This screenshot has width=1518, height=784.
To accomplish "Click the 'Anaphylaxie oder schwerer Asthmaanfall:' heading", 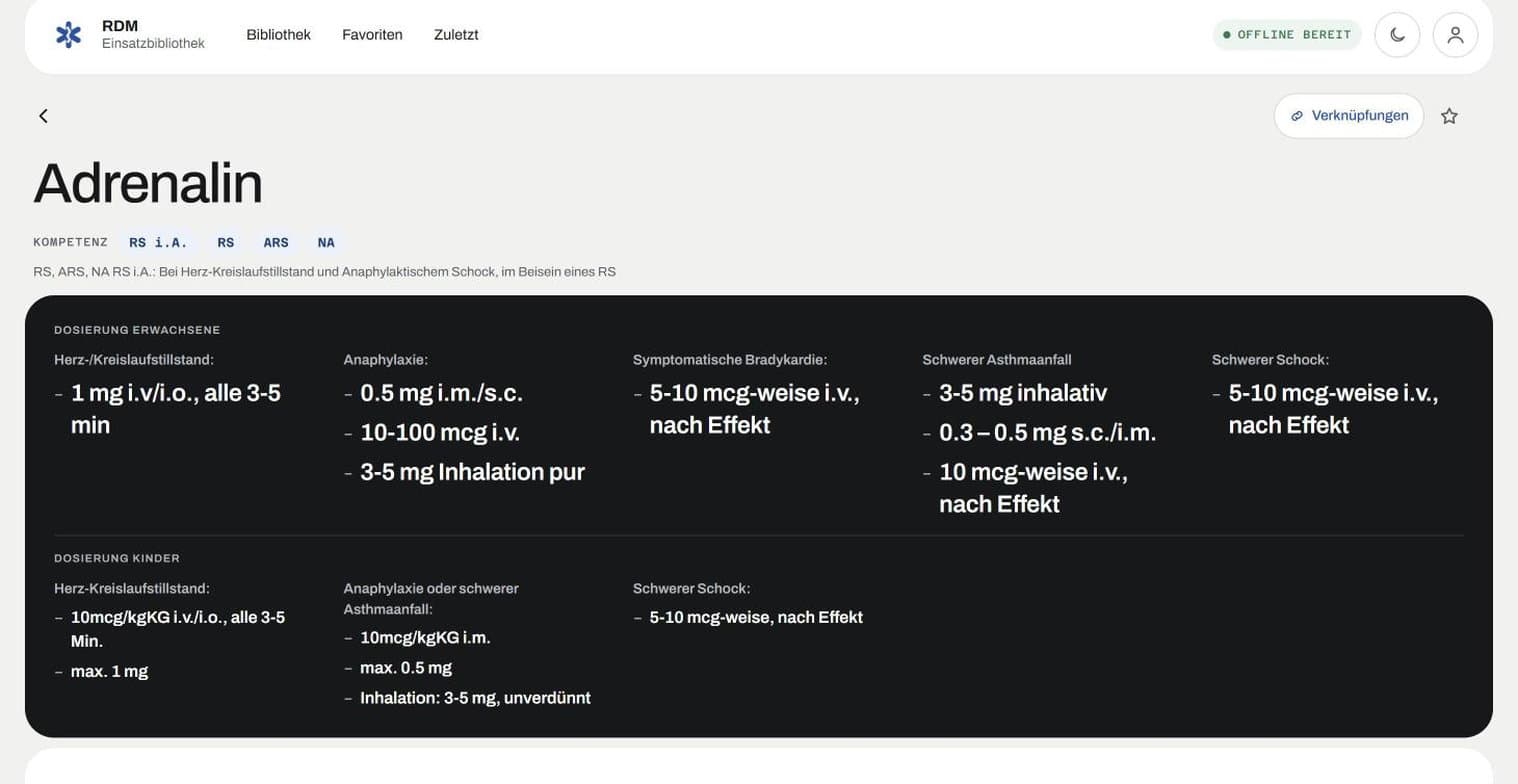I will (431, 599).
